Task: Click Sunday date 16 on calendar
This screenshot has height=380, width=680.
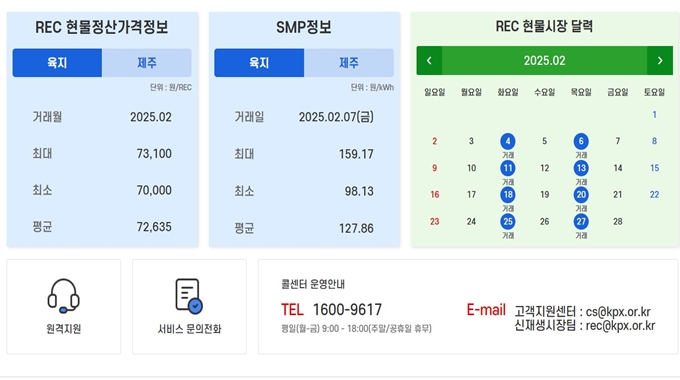Action: (x=435, y=194)
